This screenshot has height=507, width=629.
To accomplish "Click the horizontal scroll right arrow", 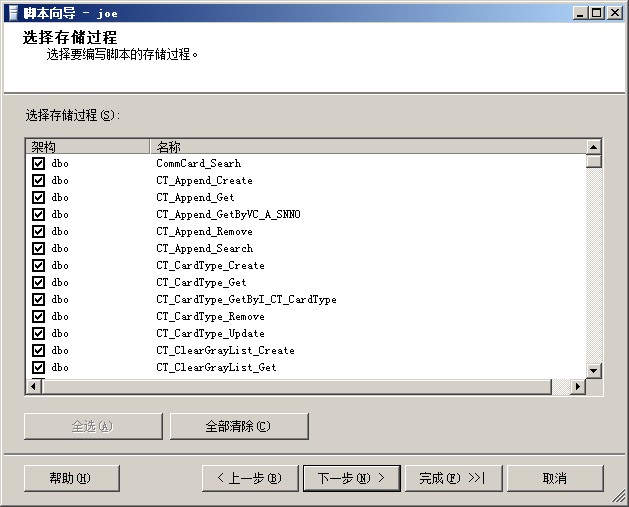I will tap(576, 387).
